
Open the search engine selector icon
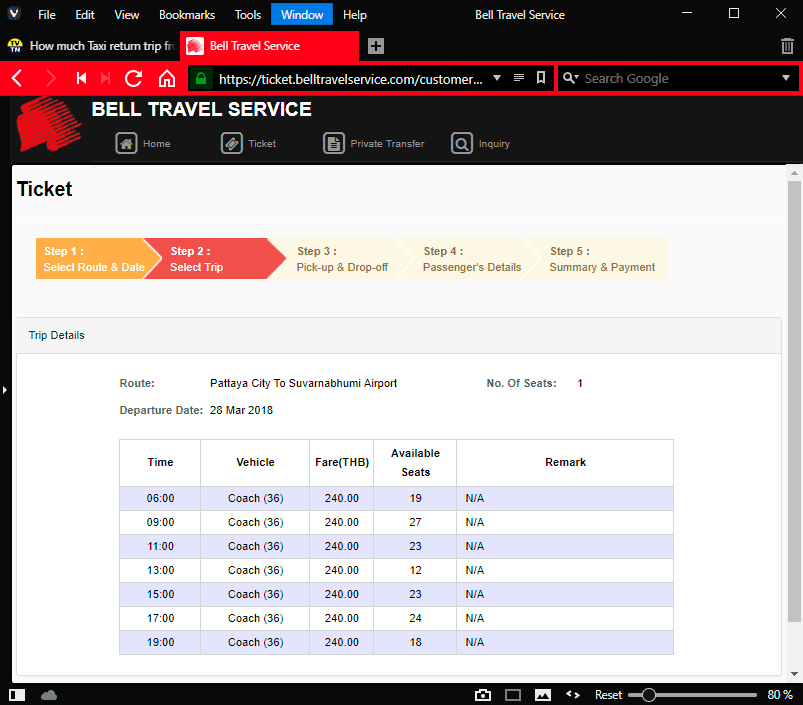point(570,78)
